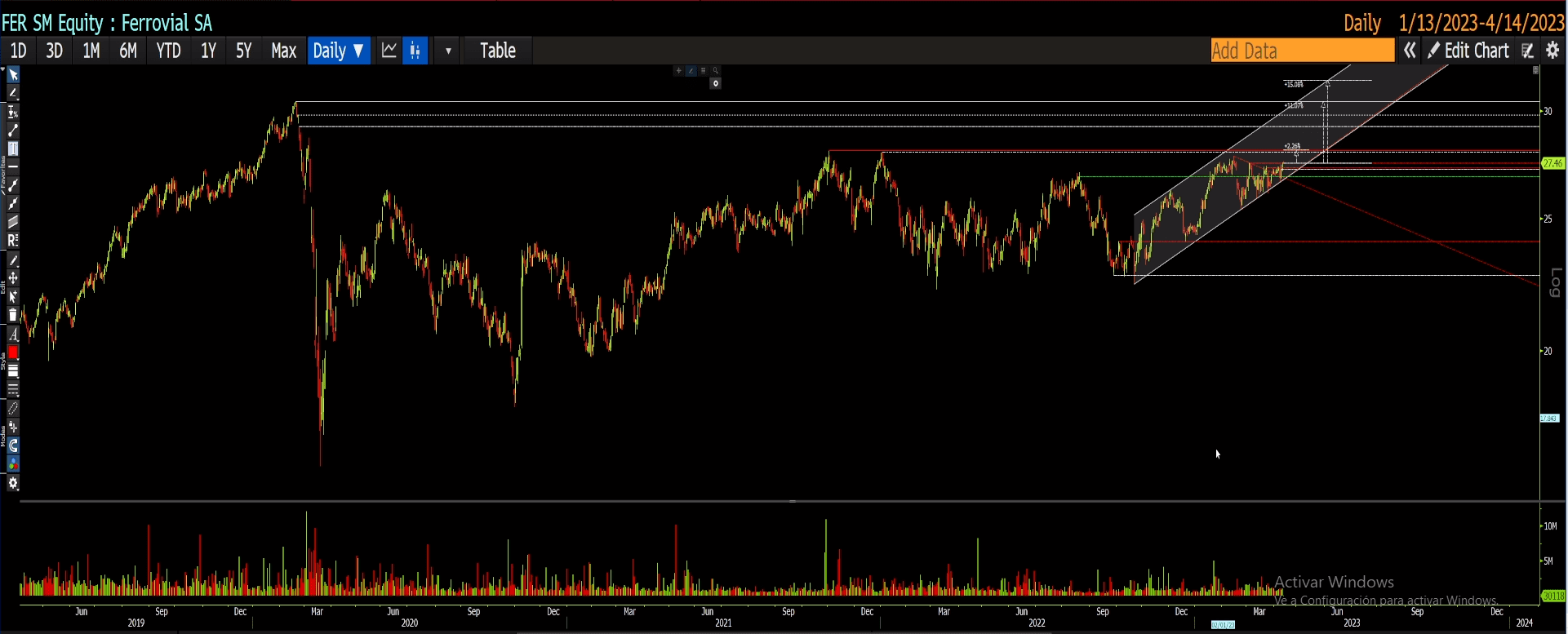
Task: Select the 1D time range
Action: 18,51
